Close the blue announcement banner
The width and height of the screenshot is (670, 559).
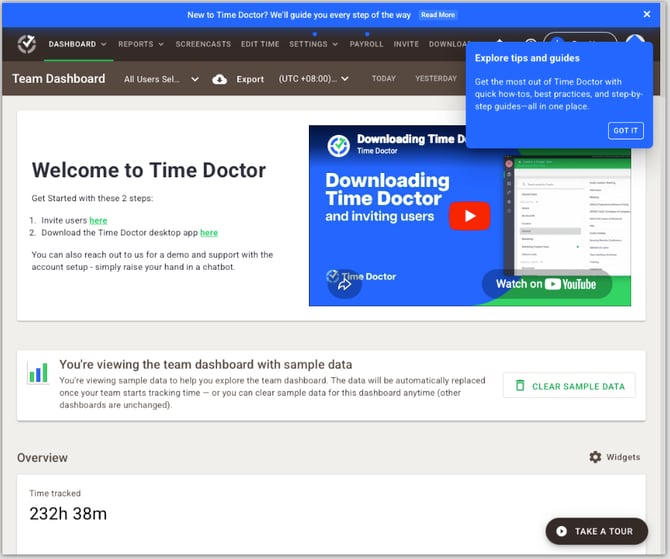tap(647, 15)
